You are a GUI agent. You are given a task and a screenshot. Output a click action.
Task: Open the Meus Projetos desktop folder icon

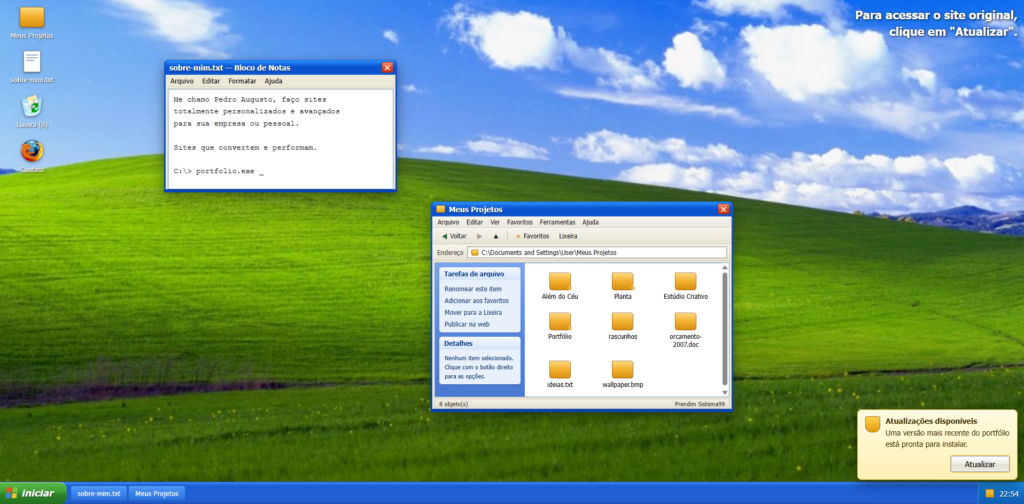(x=32, y=22)
